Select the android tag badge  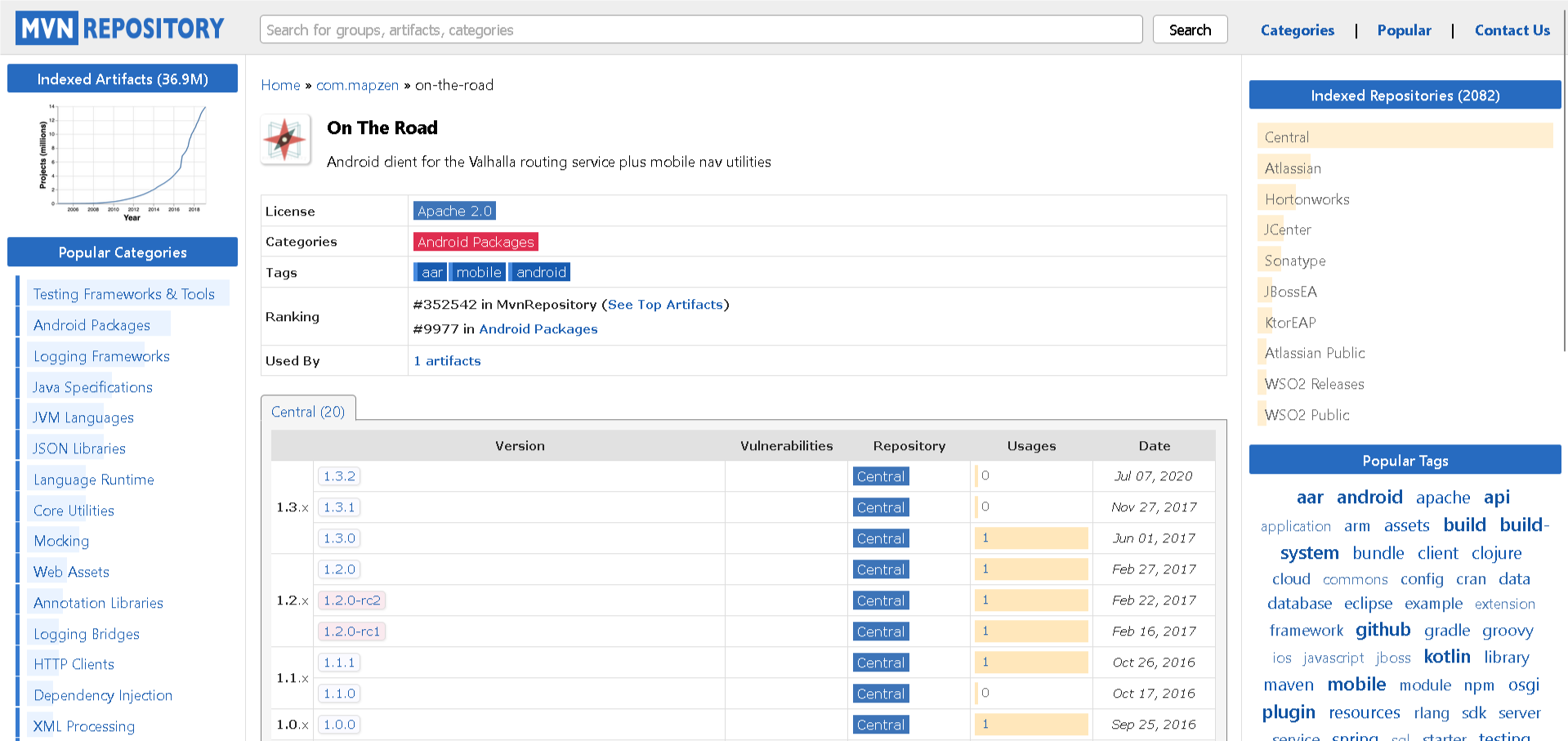[540, 272]
